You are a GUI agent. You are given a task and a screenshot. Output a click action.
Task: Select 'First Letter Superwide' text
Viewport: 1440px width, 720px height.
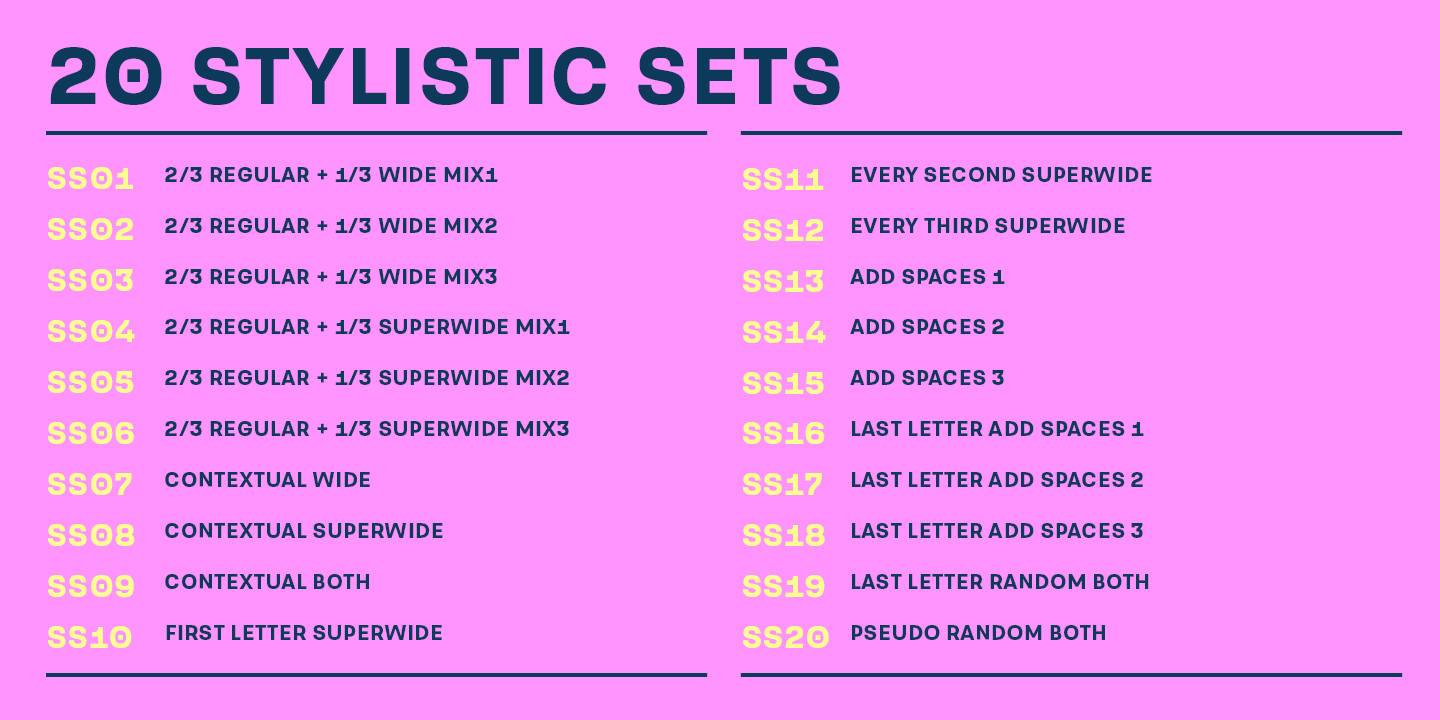coord(304,633)
